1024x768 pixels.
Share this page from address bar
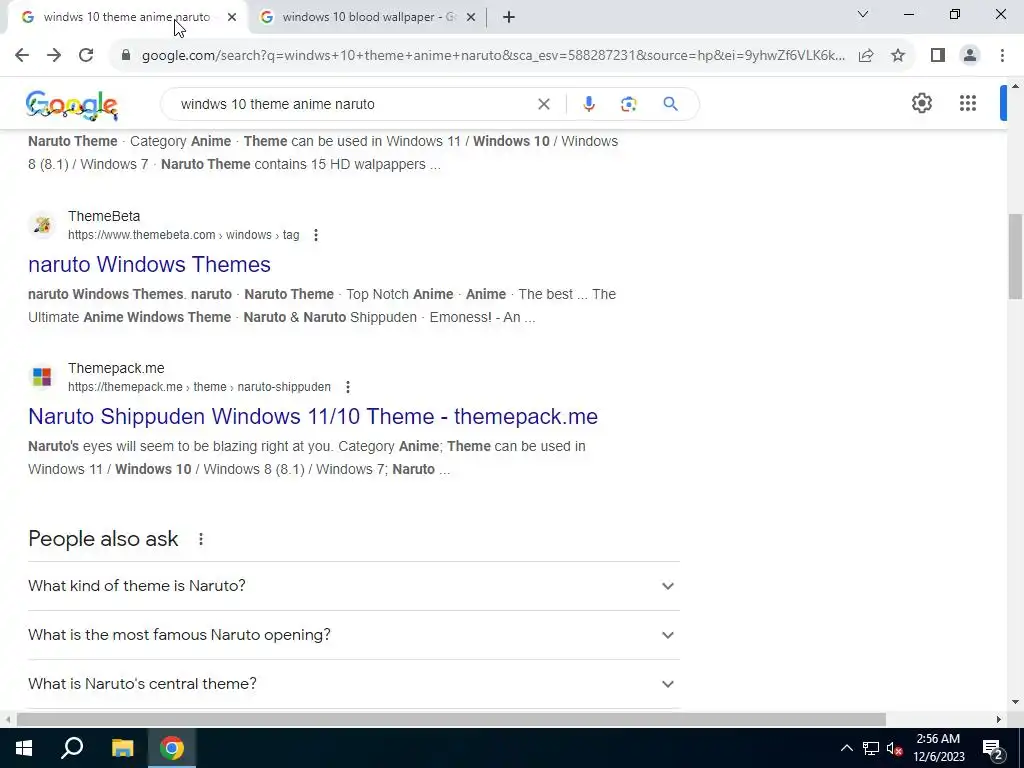[x=866, y=56]
